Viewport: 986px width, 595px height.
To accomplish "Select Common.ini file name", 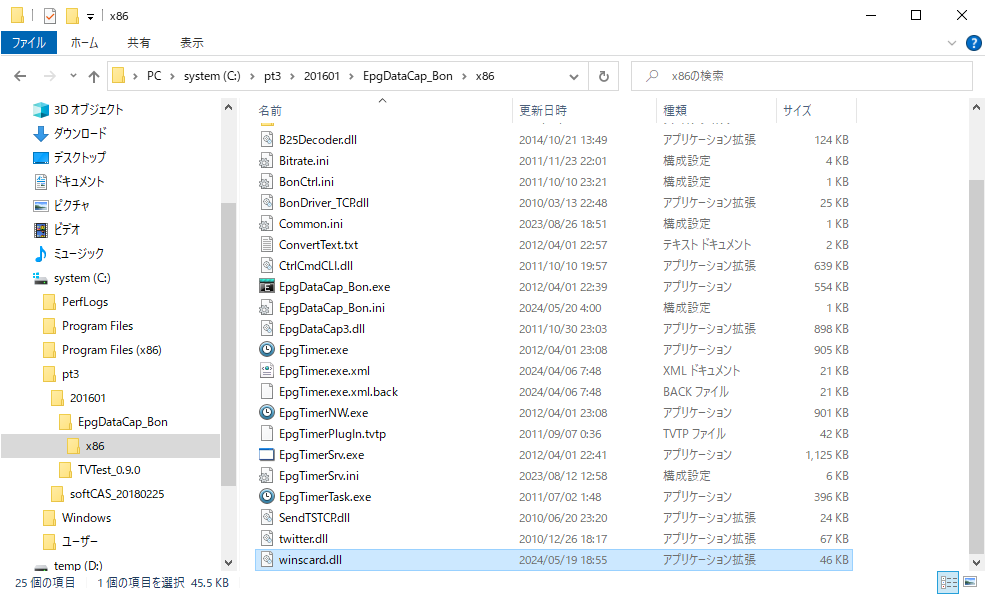I will (x=311, y=223).
